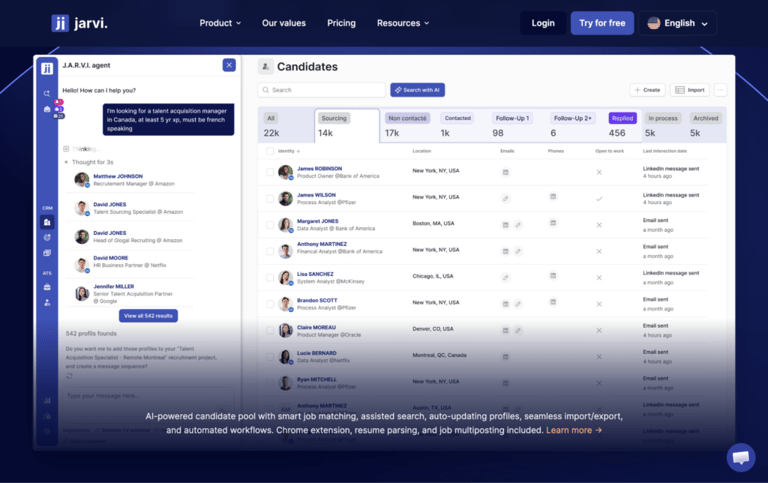Click James WILSON's email edit icon
Screen dimensions: 768x483
pos(505,198)
